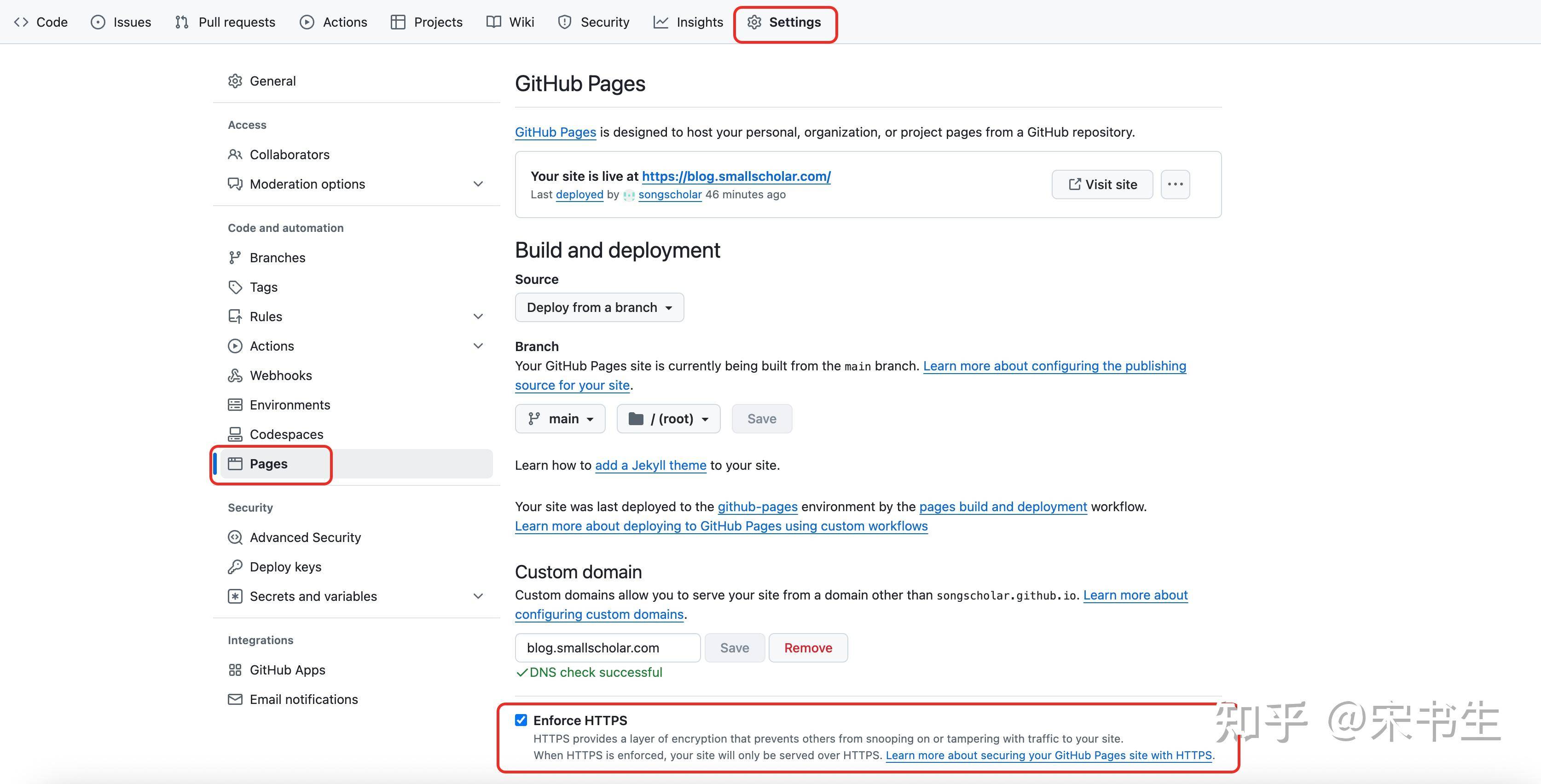Click the sidebar Actions play icon
The height and width of the screenshot is (784, 1541).
[235, 346]
